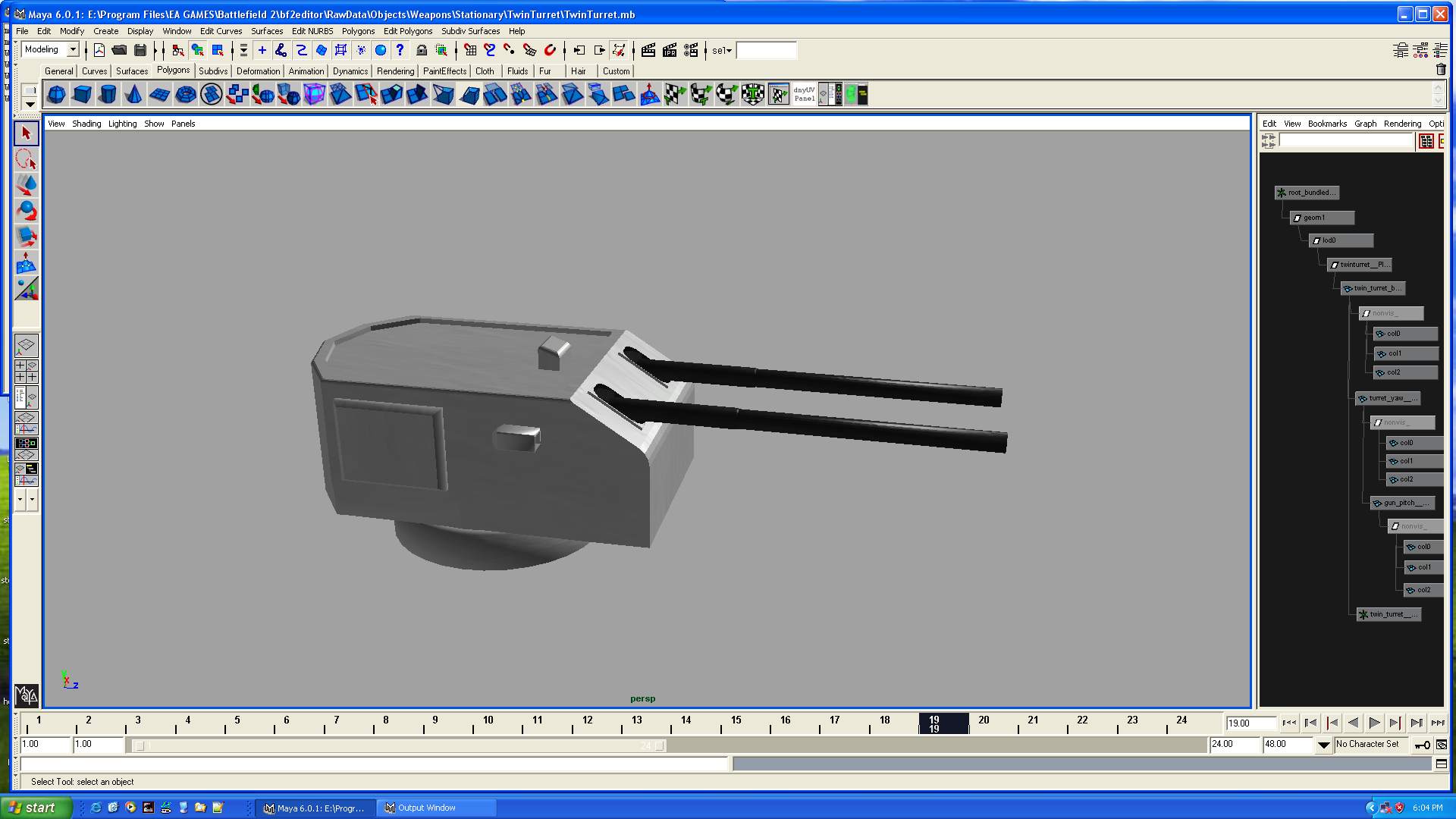Click the dnyUV Panel shelf button

805,94
